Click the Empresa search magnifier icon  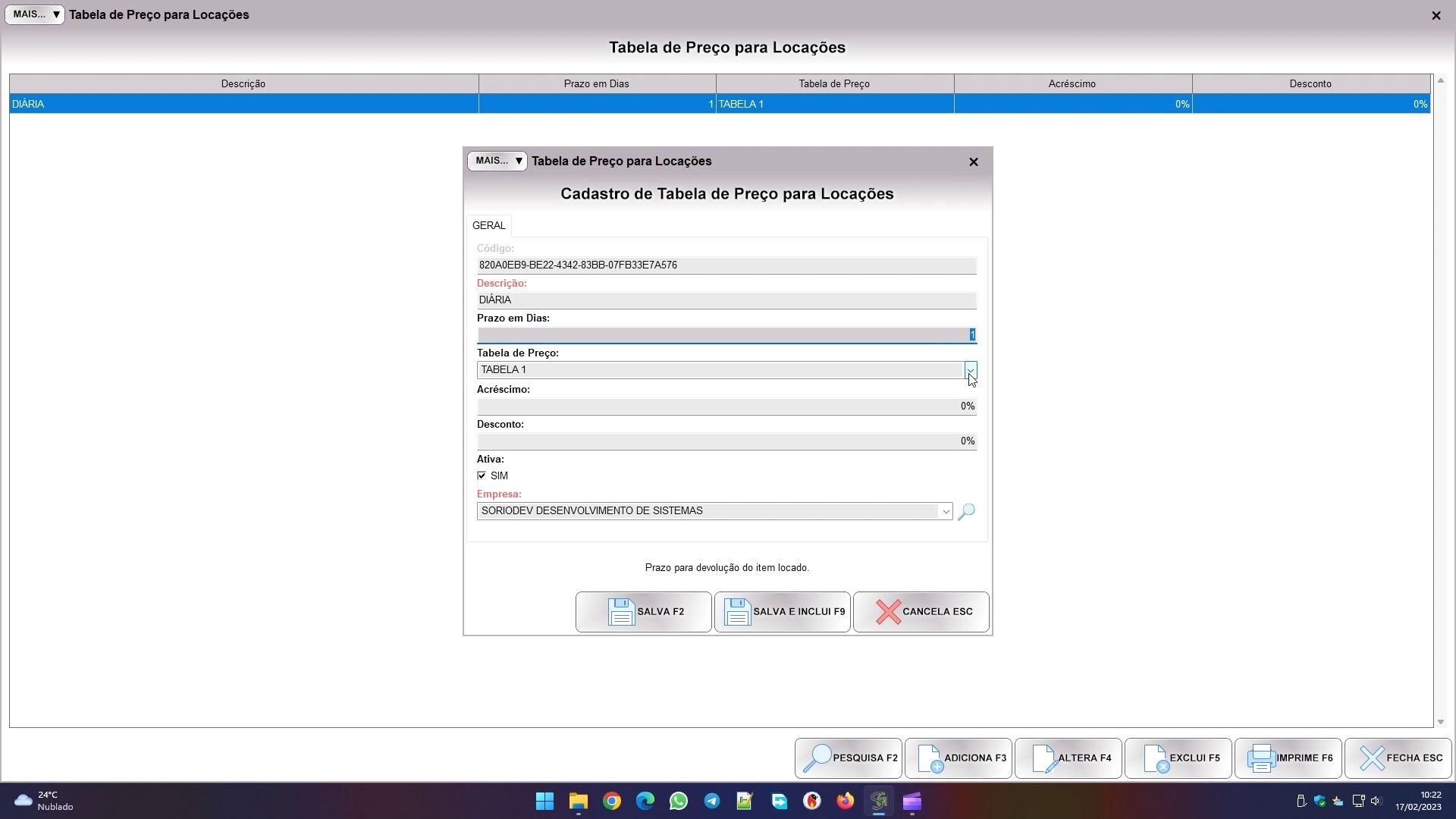(966, 512)
